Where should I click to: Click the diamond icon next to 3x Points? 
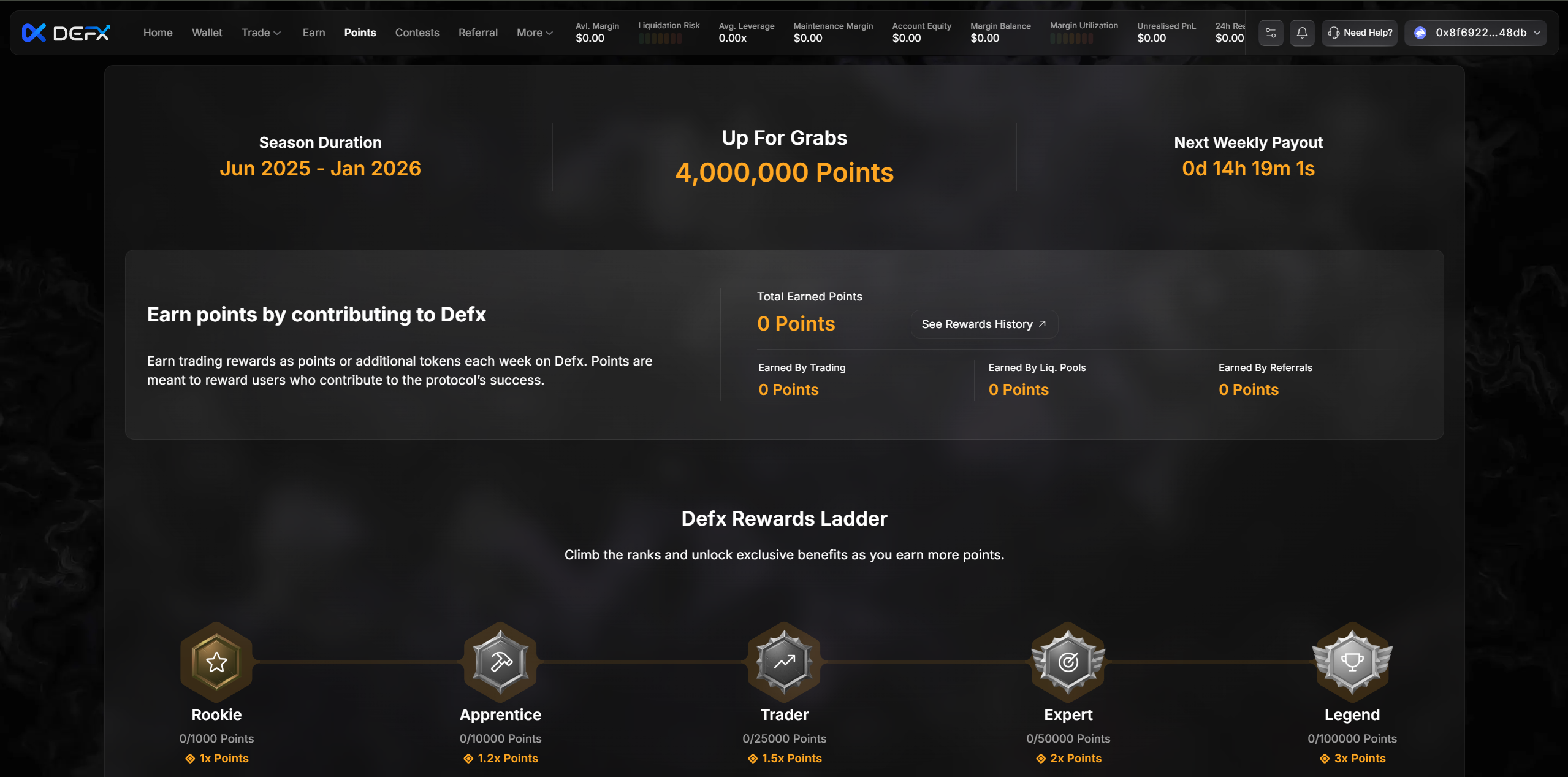pos(1325,759)
